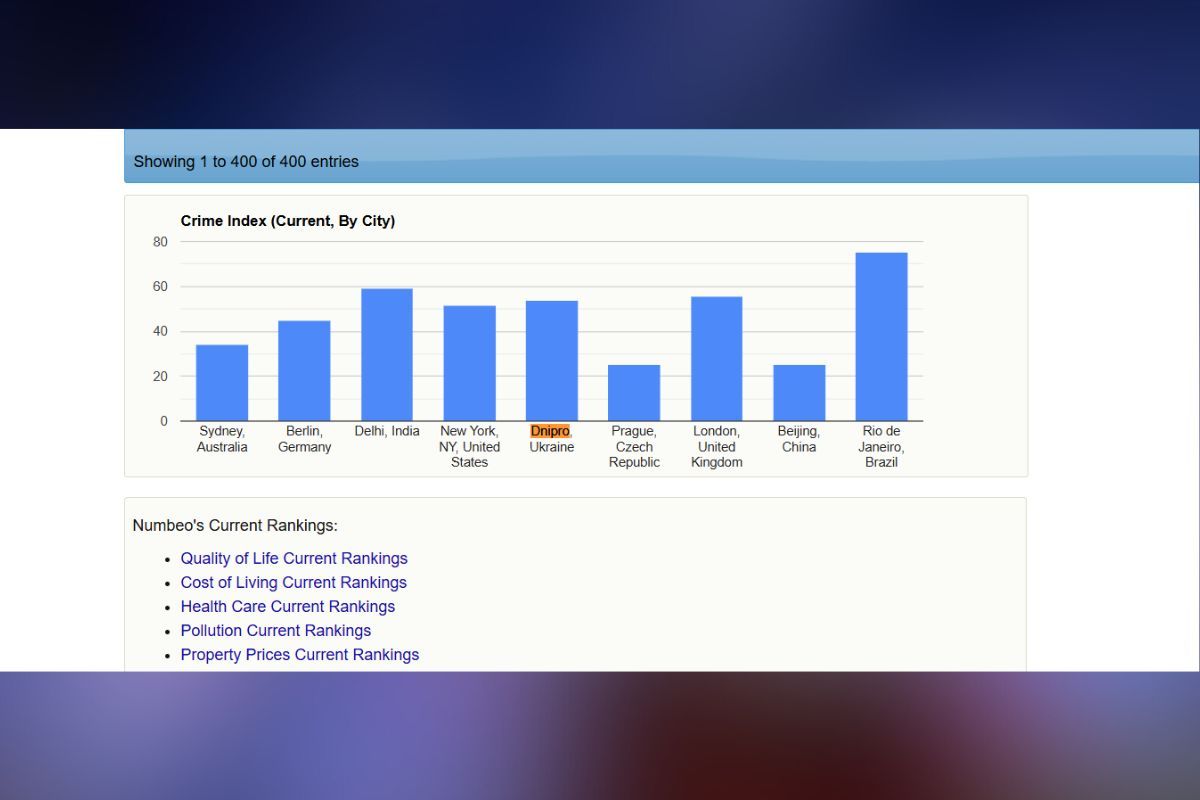Select the Berlin, Germany chart bar
This screenshot has width=1200, height=800.
[304, 371]
